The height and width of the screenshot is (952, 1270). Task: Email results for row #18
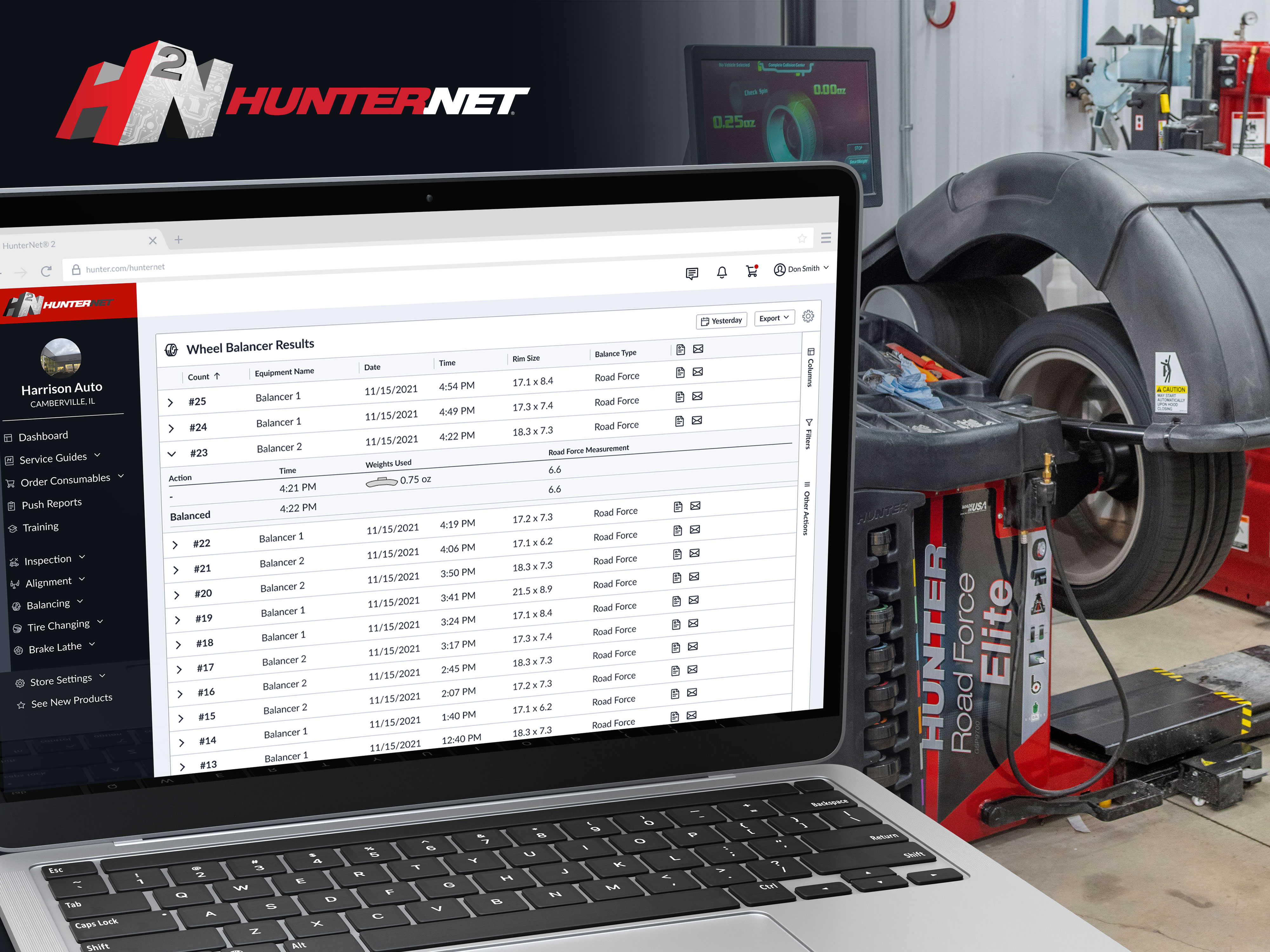pos(693,600)
